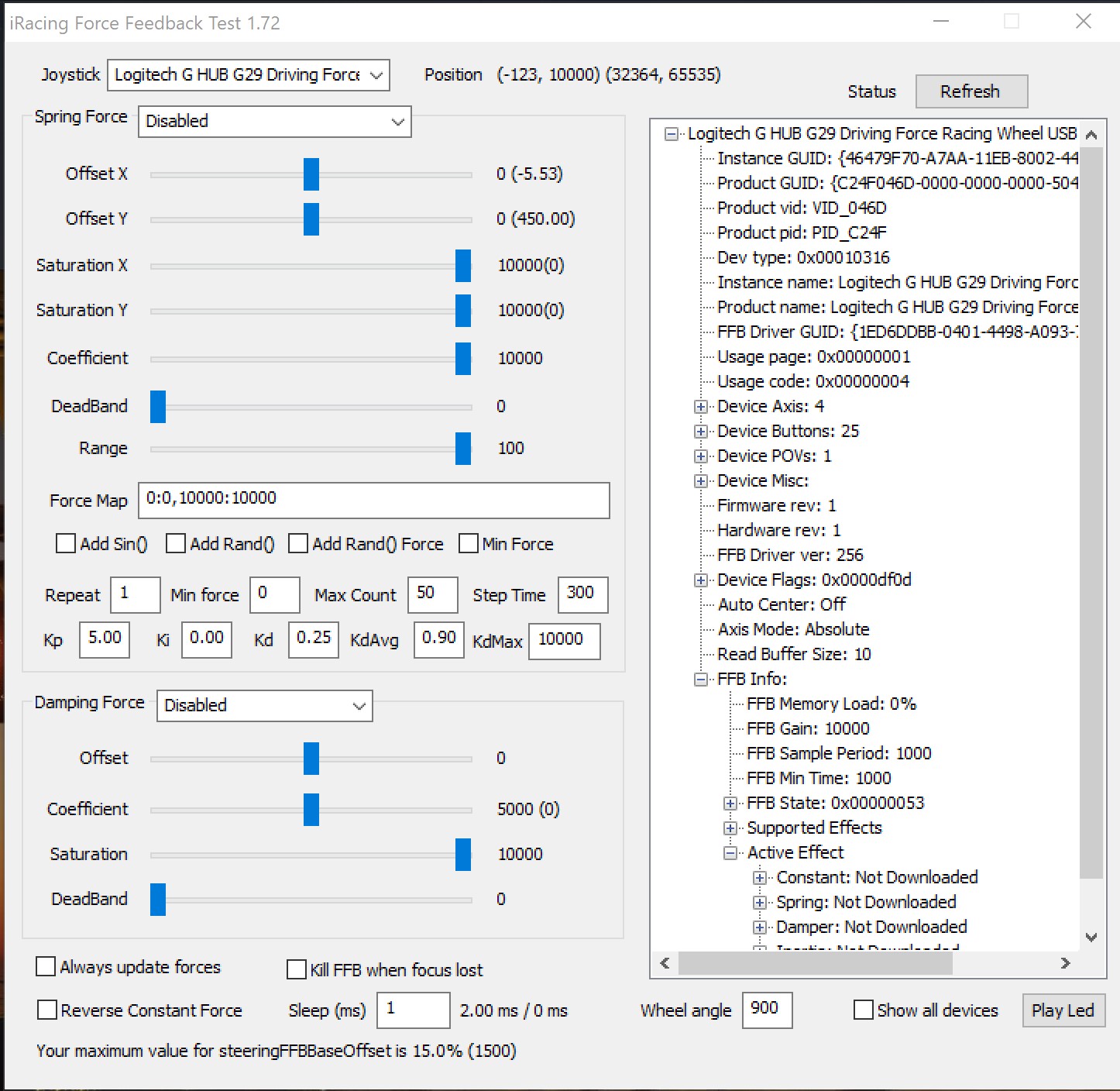This screenshot has width=1120, height=1091.
Task: Toggle the Min Force checkbox
Action: [x=468, y=544]
